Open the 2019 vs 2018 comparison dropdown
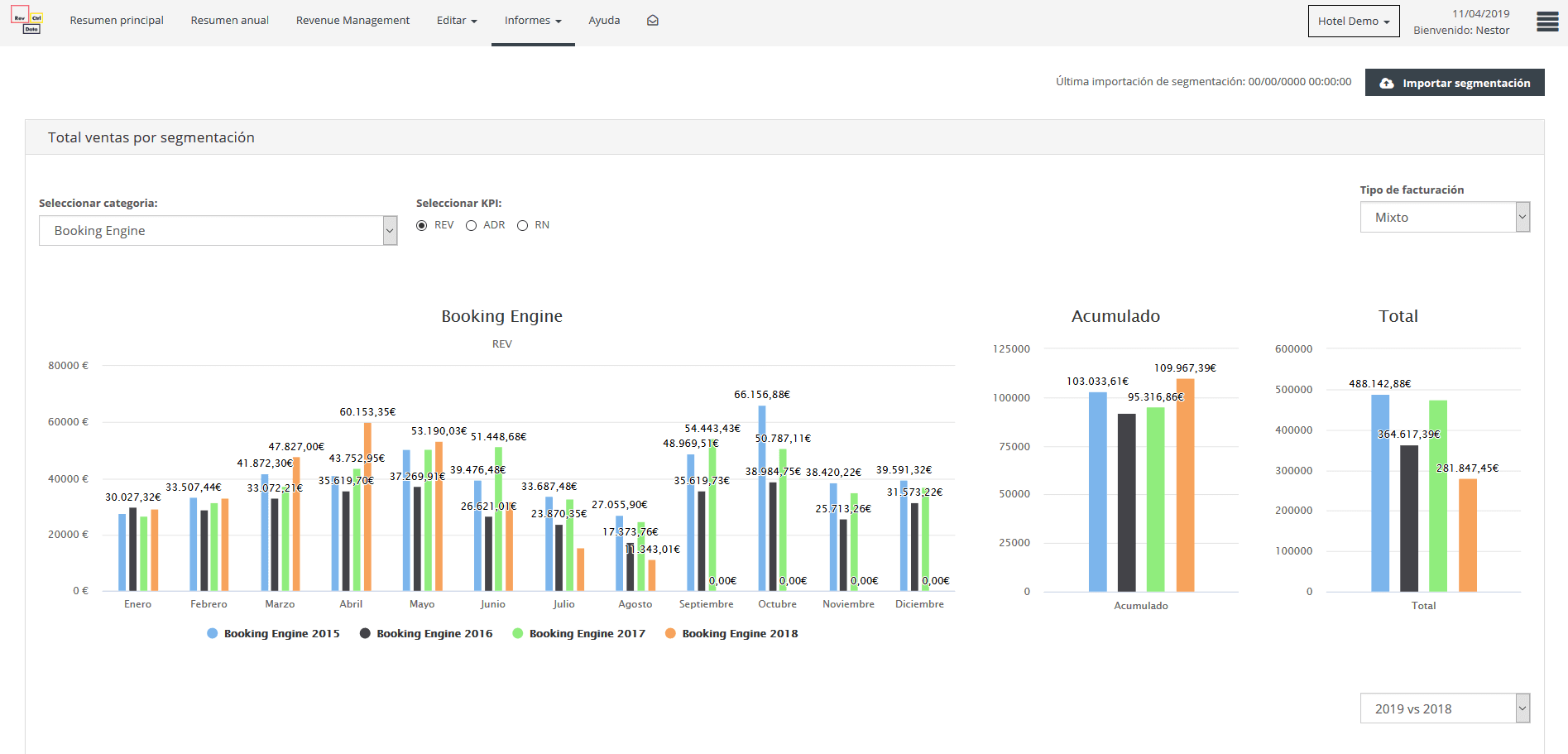This screenshot has height=754, width=1568. point(1444,708)
